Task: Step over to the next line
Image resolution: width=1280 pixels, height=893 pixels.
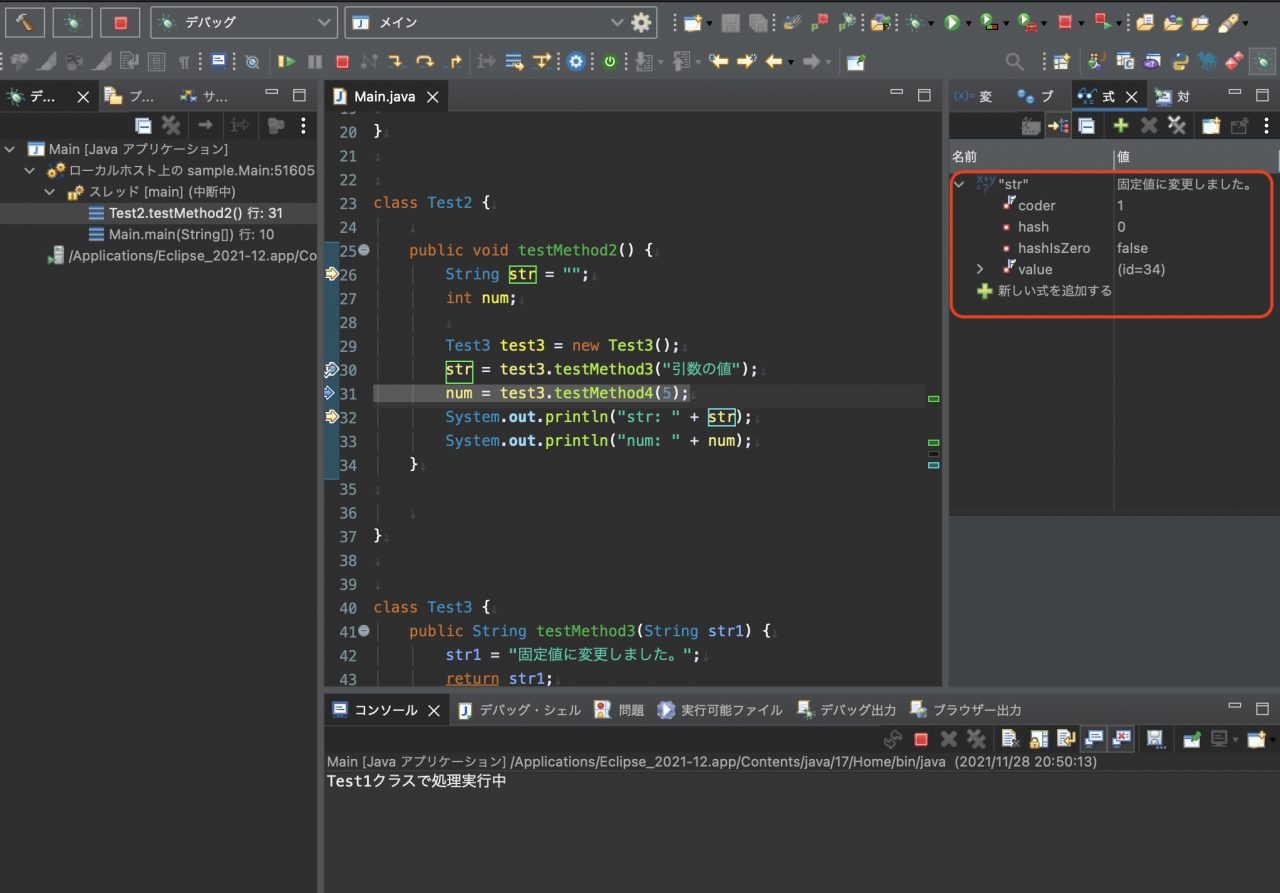Action: click(426, 61)
